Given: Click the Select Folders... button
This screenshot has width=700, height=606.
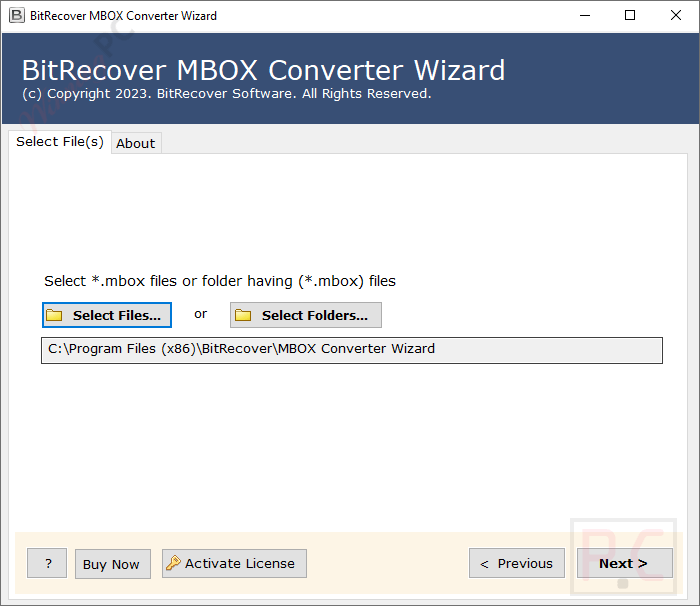Looking at the screenshot, I should tap(306, 315).
